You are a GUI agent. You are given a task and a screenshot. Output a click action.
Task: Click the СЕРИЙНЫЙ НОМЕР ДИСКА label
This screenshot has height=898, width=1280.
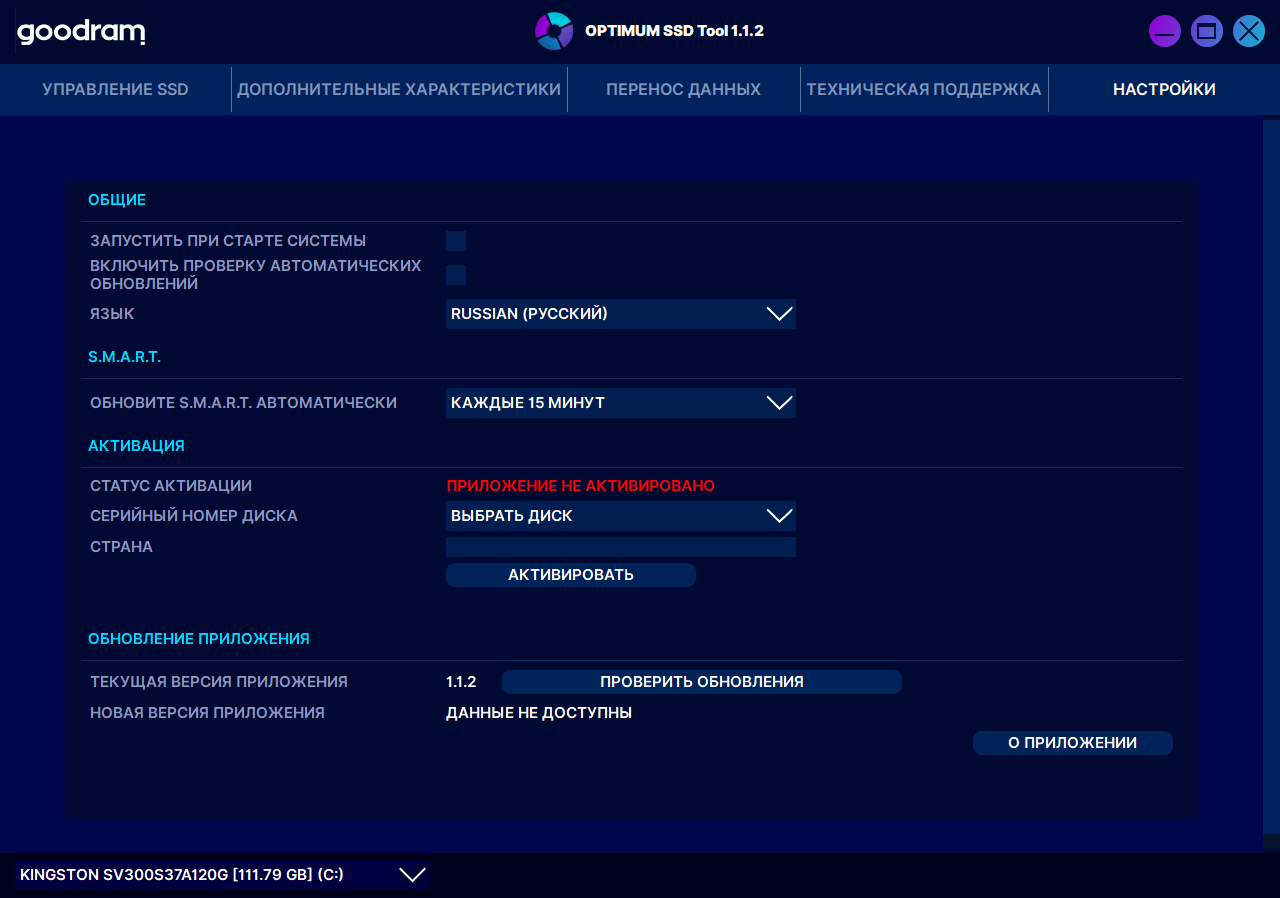pos(194,516)
